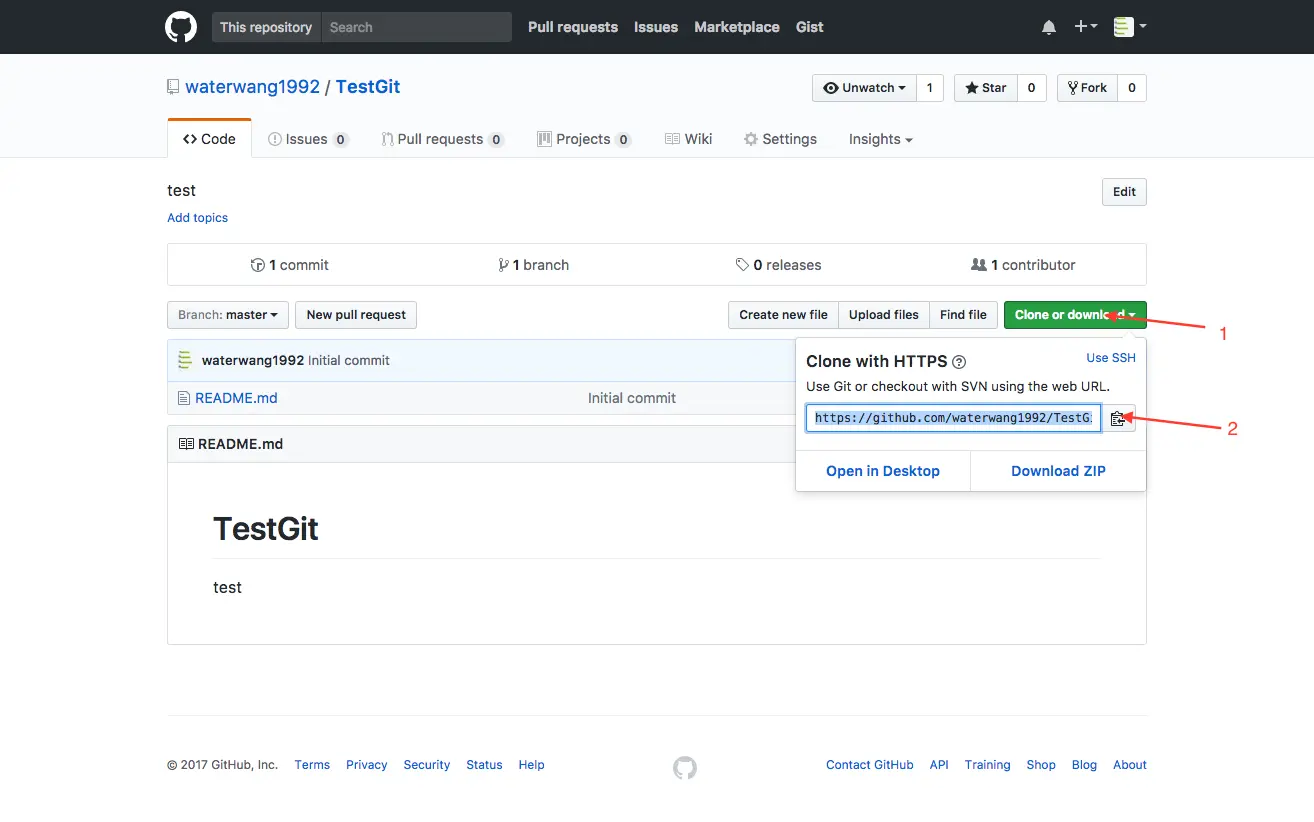Click Open in Desktop

(x=883, y=471)
